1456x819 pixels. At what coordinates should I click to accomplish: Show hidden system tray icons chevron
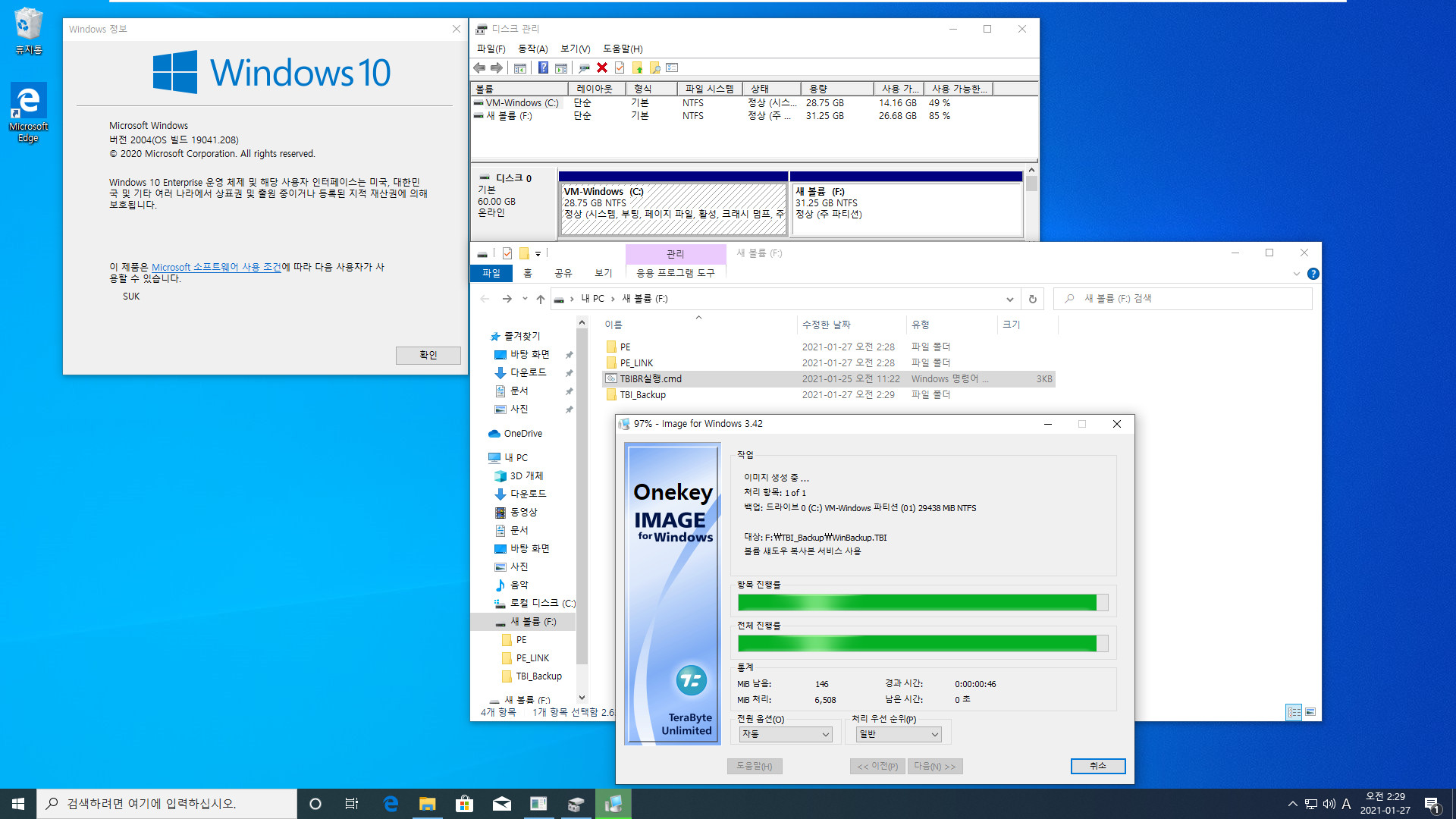point(1292,804)
